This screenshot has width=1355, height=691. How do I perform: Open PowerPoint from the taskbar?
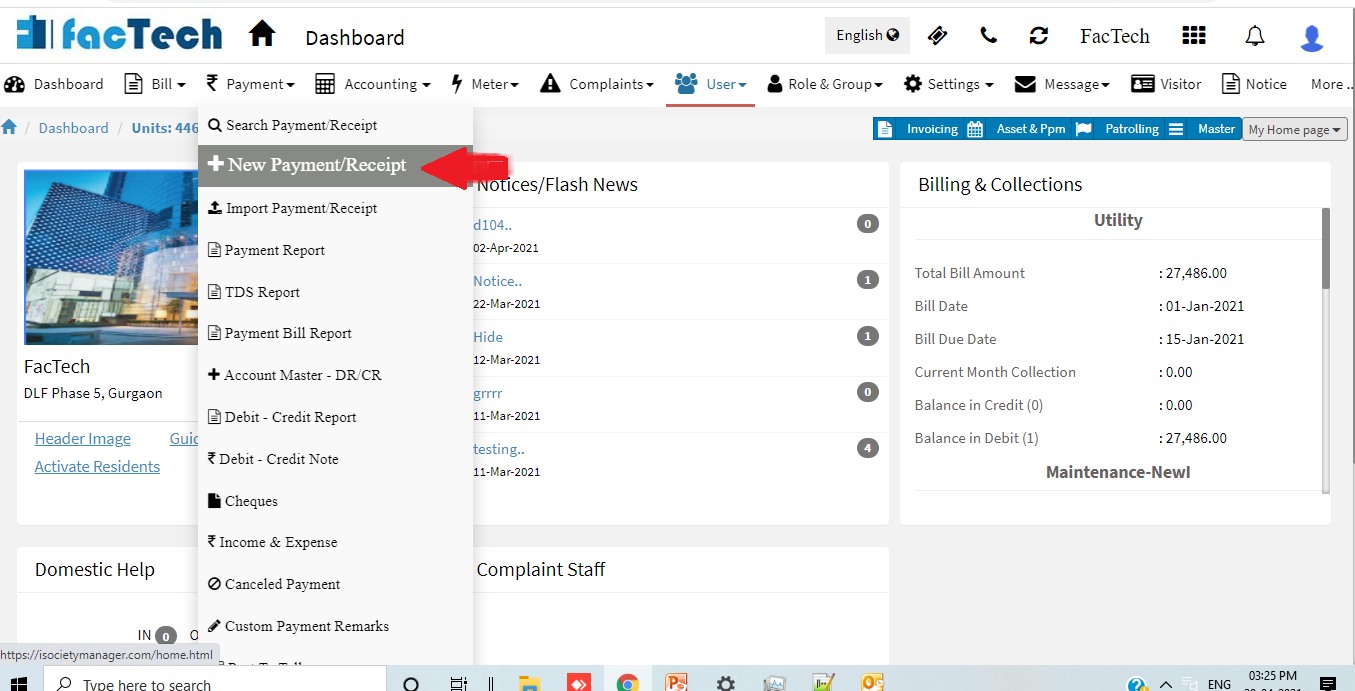tap(677, 684)
